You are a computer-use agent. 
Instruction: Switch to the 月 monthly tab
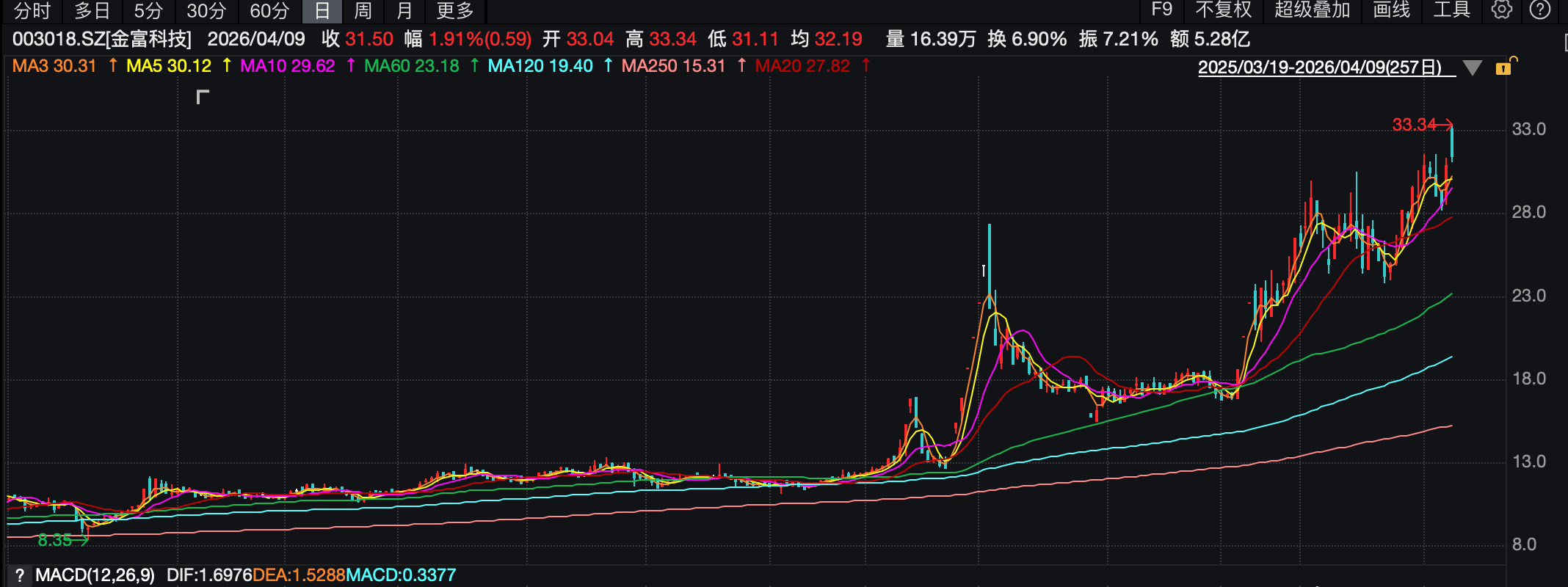[x=404, y=11]
